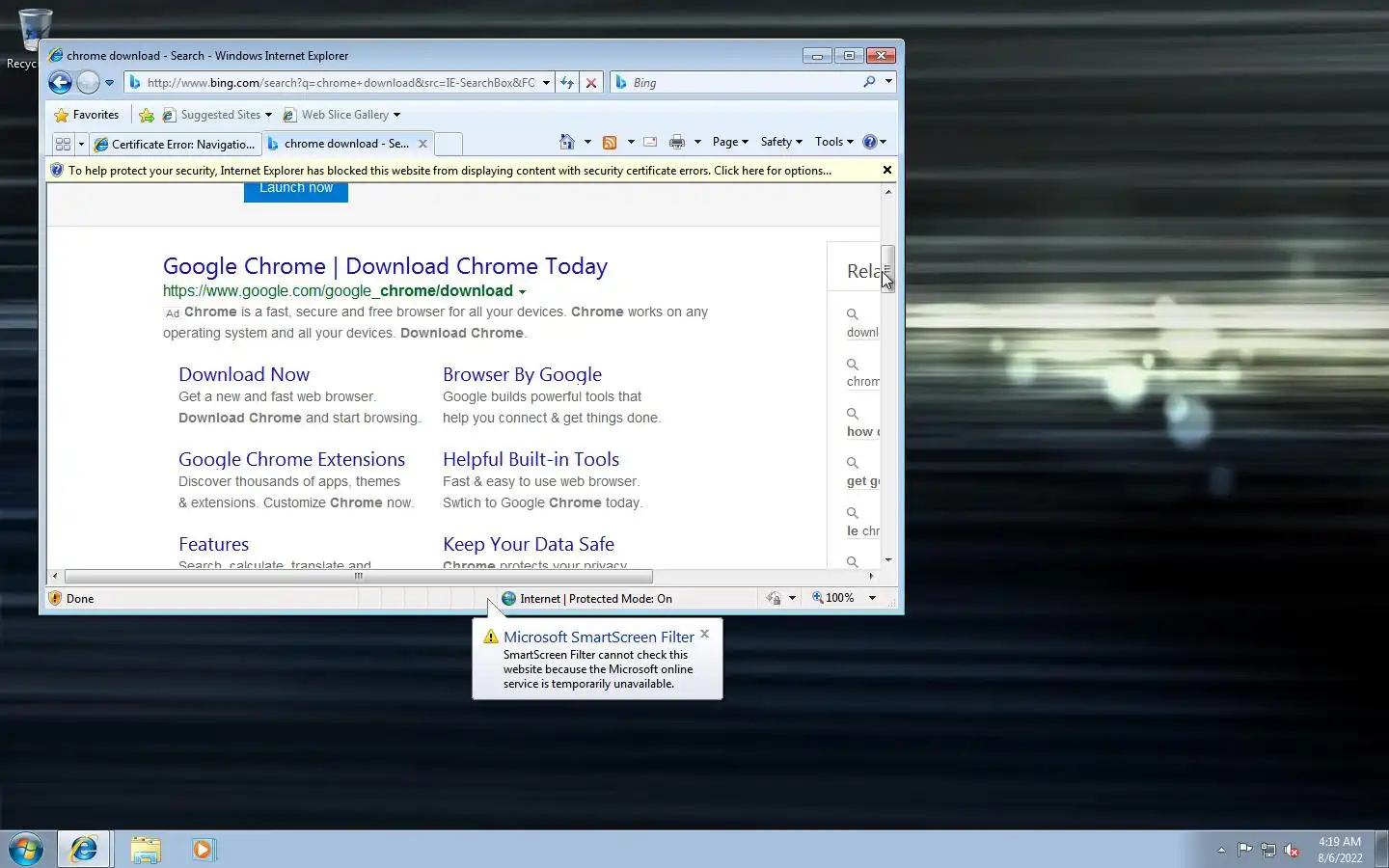Click the Launch now button
The image size is (1389, 868).
click(x=296, y=191)
